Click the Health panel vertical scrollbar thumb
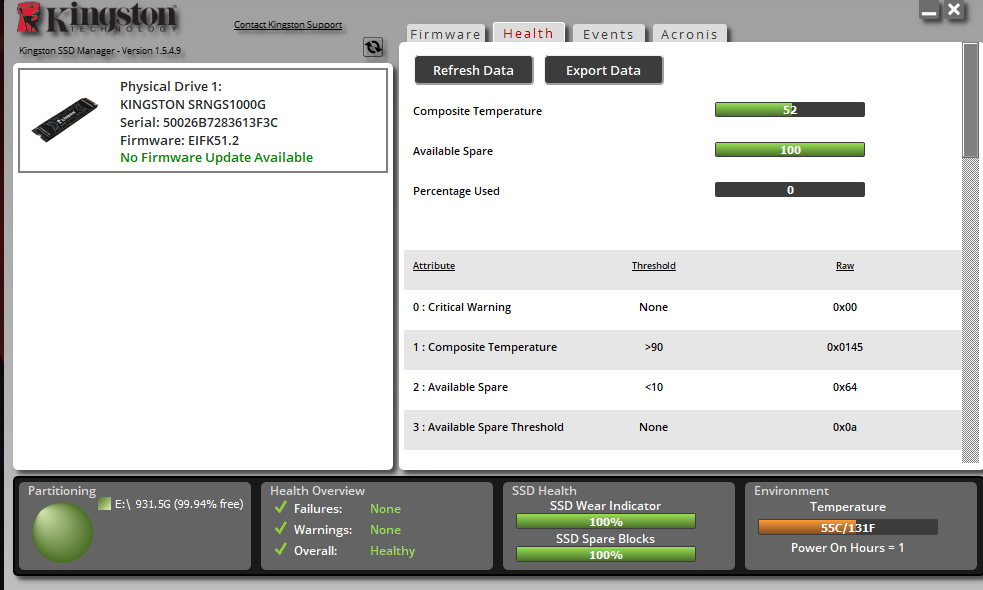Viewport: 983px width, 590px height. pos(970,100)
